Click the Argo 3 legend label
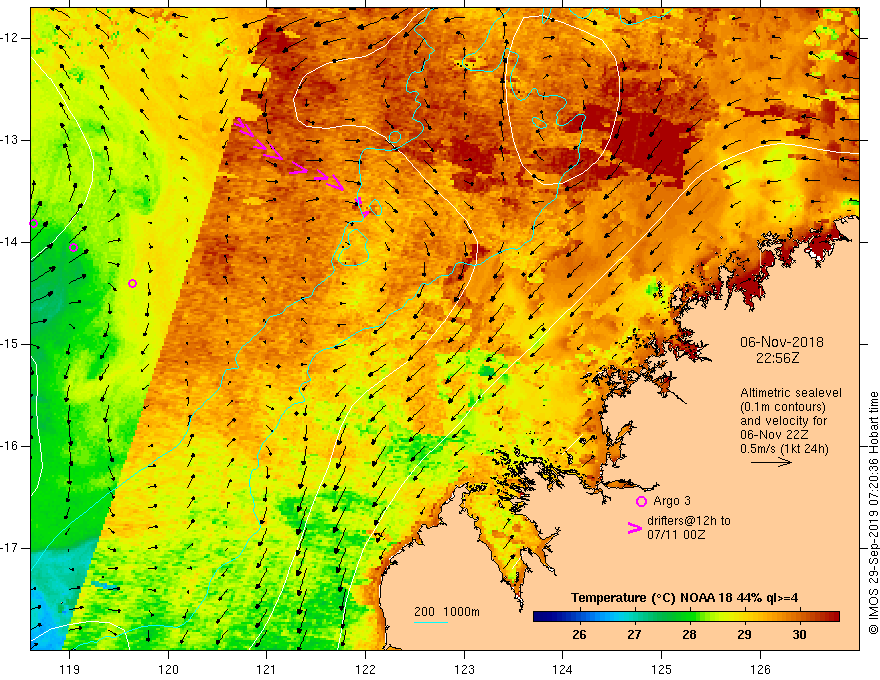This screenshot has width=880, height=680. [672, 501]
